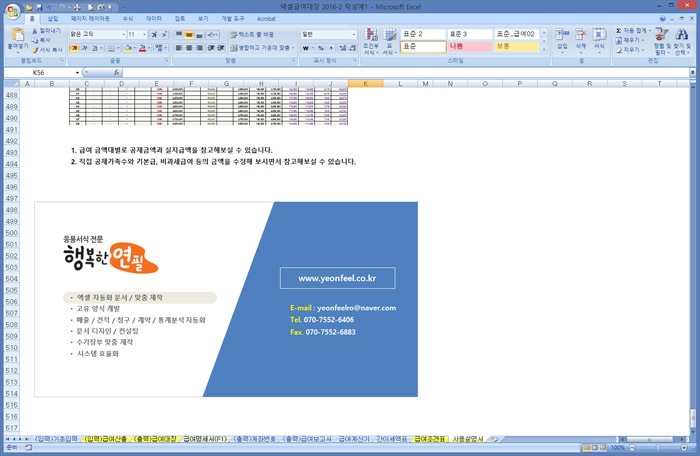Select the pink 나쁨 cell style
The image size is (700, 456).
[470, 46]
